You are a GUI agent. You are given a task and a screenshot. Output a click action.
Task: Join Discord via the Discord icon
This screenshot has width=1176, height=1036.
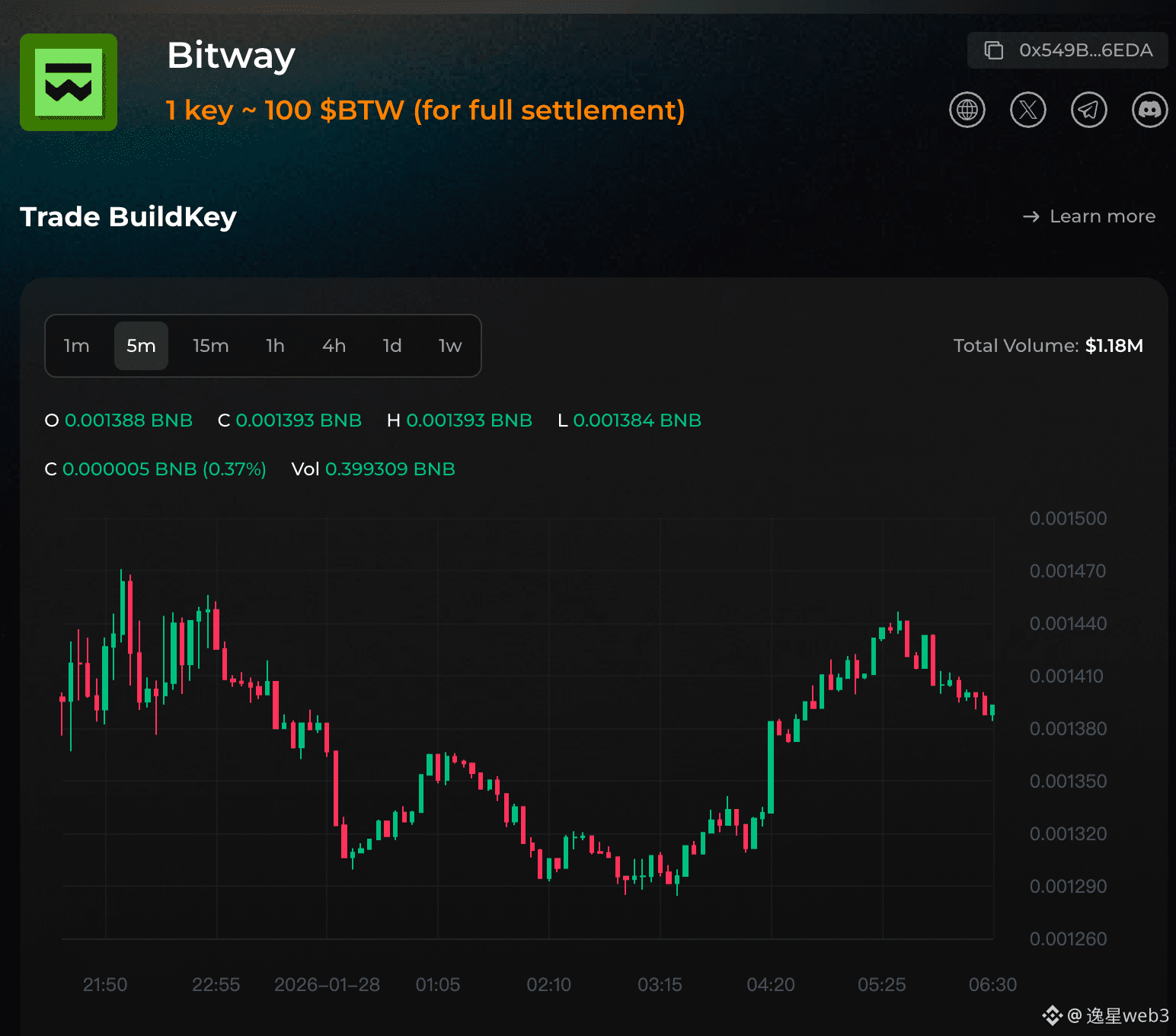click(1149, 110)
